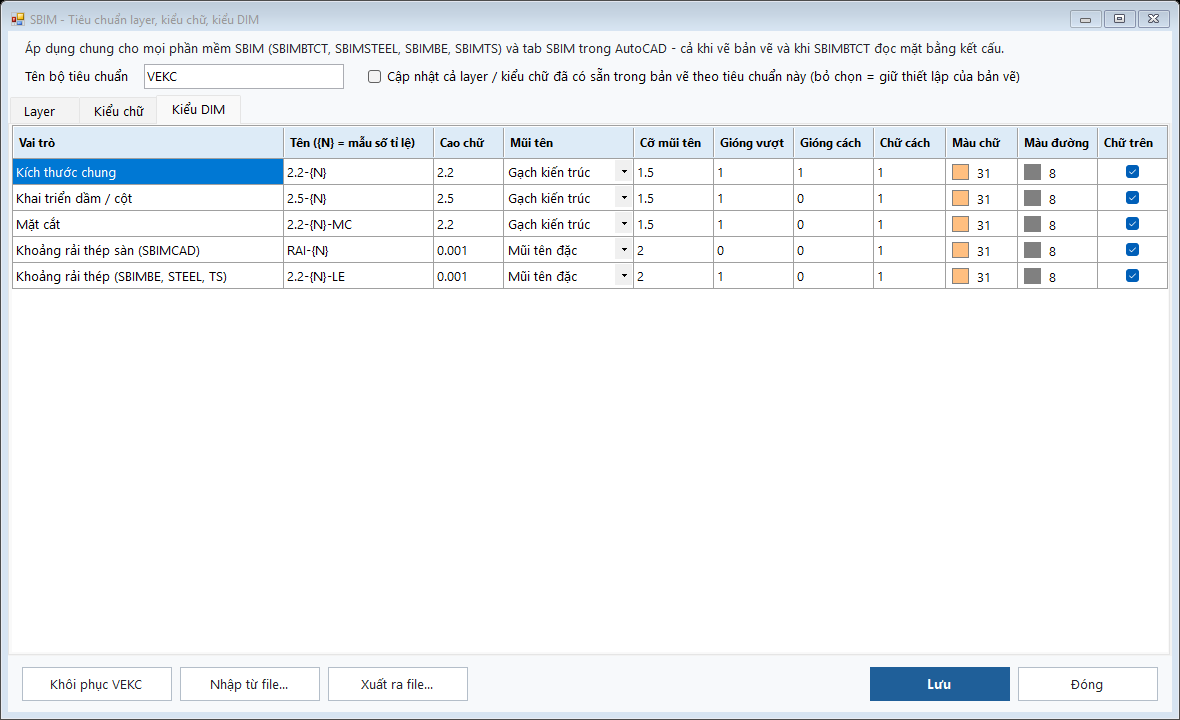Uncheck Chữ trên for Khai triển dầm / cột
Image resolution: width=1180 pixels, height=720 pixels.
pos(1132,198)
